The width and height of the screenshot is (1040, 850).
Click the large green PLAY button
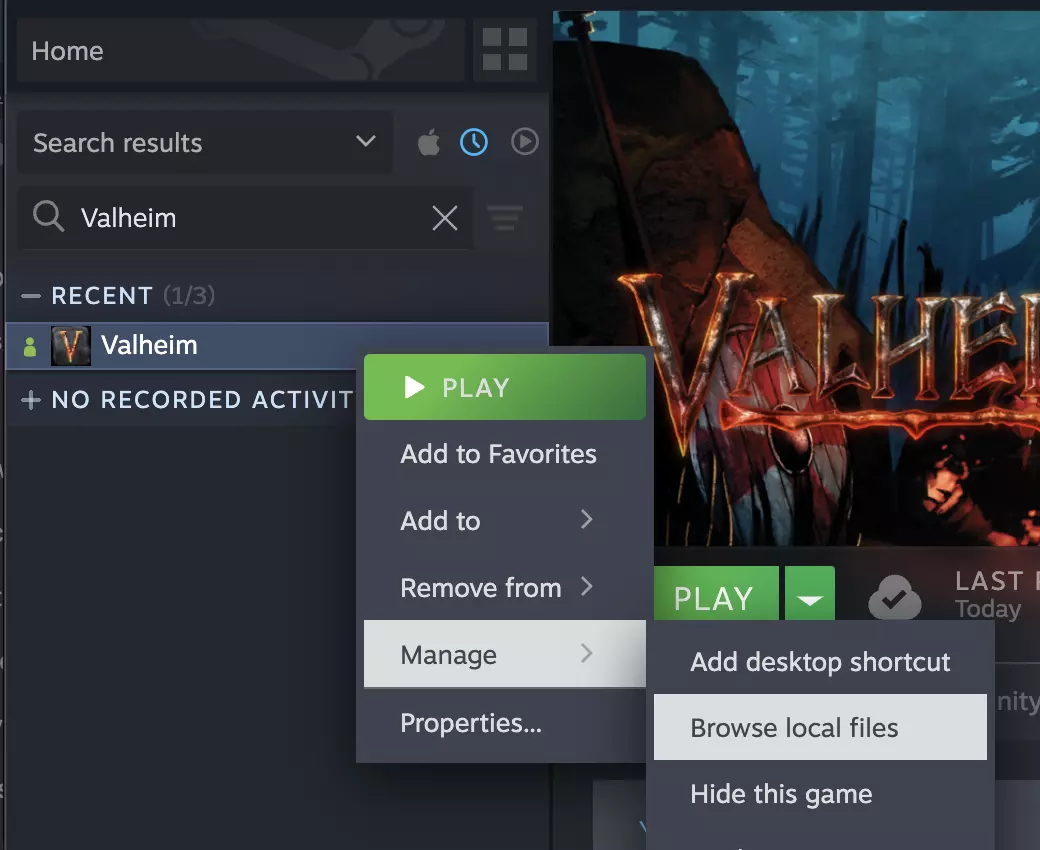tap(716, 593)
